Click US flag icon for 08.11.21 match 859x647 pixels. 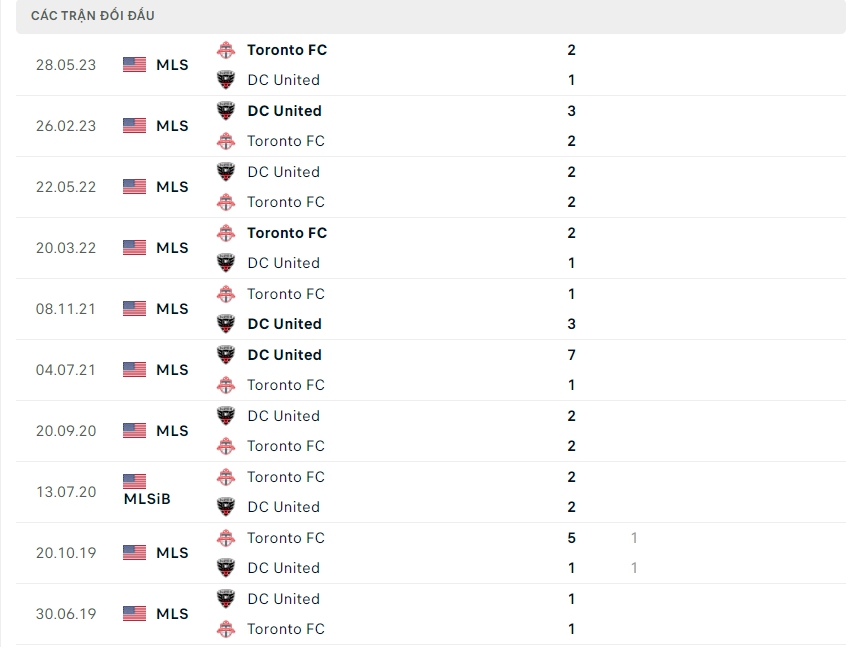click(x=135, y=308)
